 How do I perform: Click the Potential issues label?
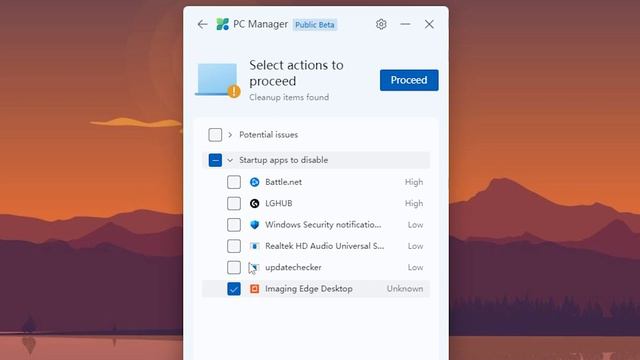pyautogui.click(x=269, y=135)
